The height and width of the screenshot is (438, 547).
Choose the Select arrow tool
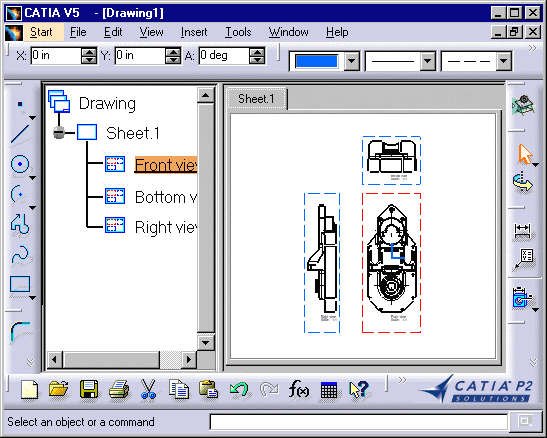tap(525, 154)
